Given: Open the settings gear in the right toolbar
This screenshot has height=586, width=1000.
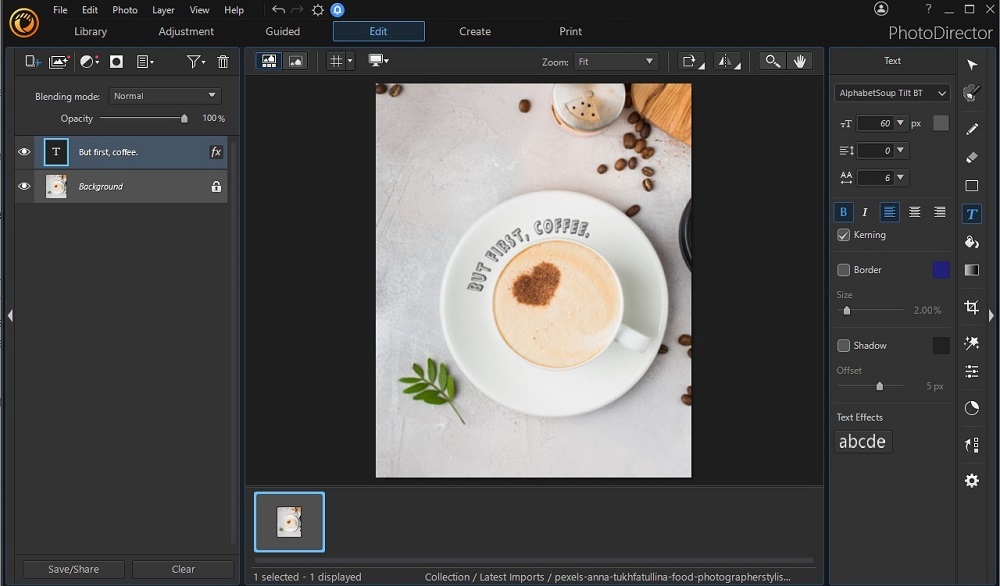Looking at the screenshot, I should (971, 481).
